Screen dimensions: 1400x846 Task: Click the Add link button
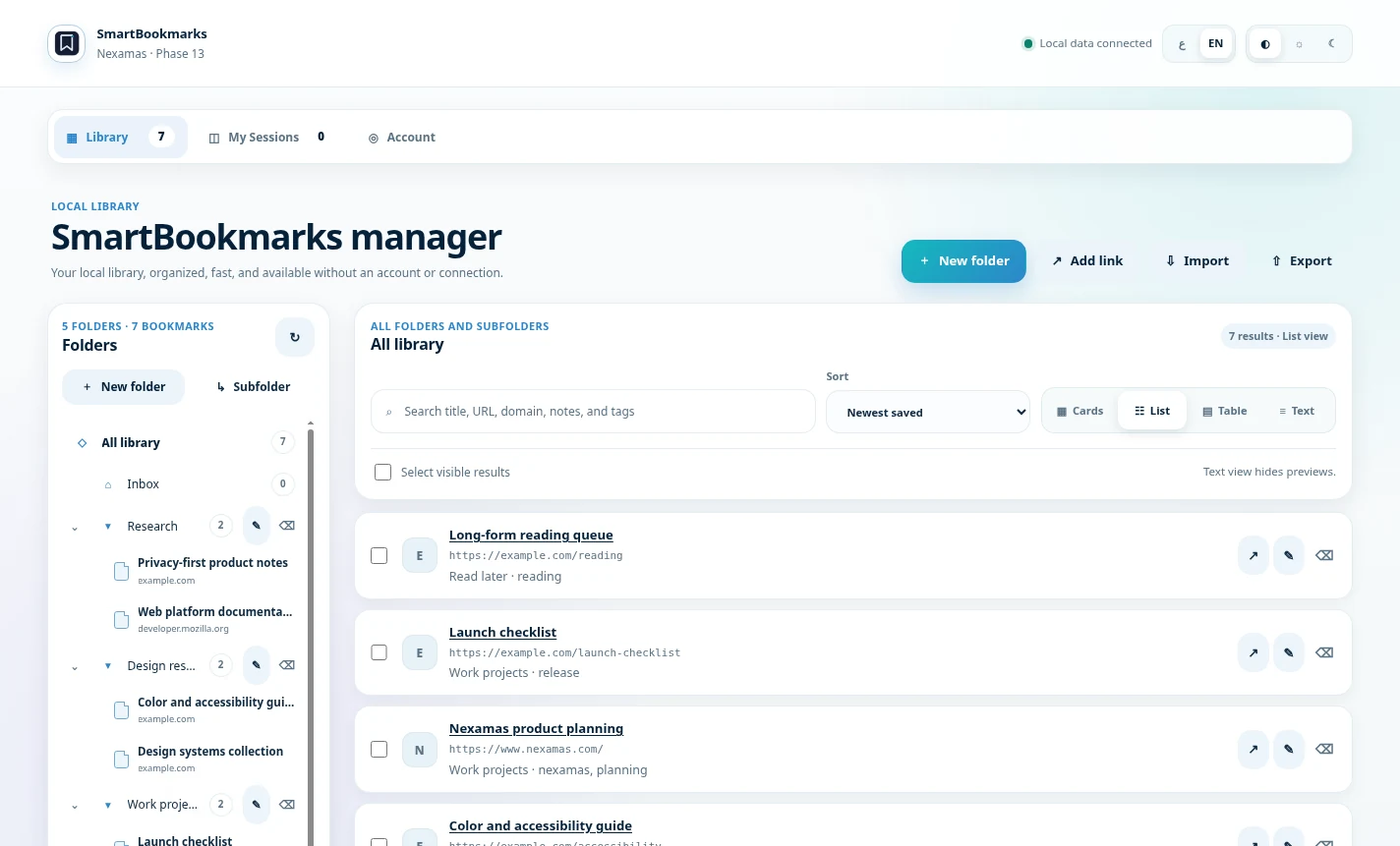pos(1087,261)
